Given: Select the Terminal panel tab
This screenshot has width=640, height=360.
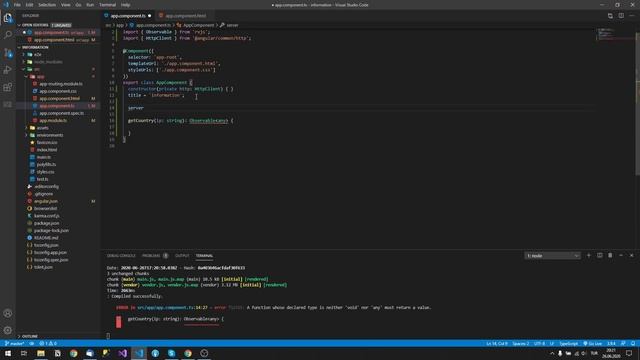Looking at the screenshot, I should pyautogui.click(x=204, y=256).
